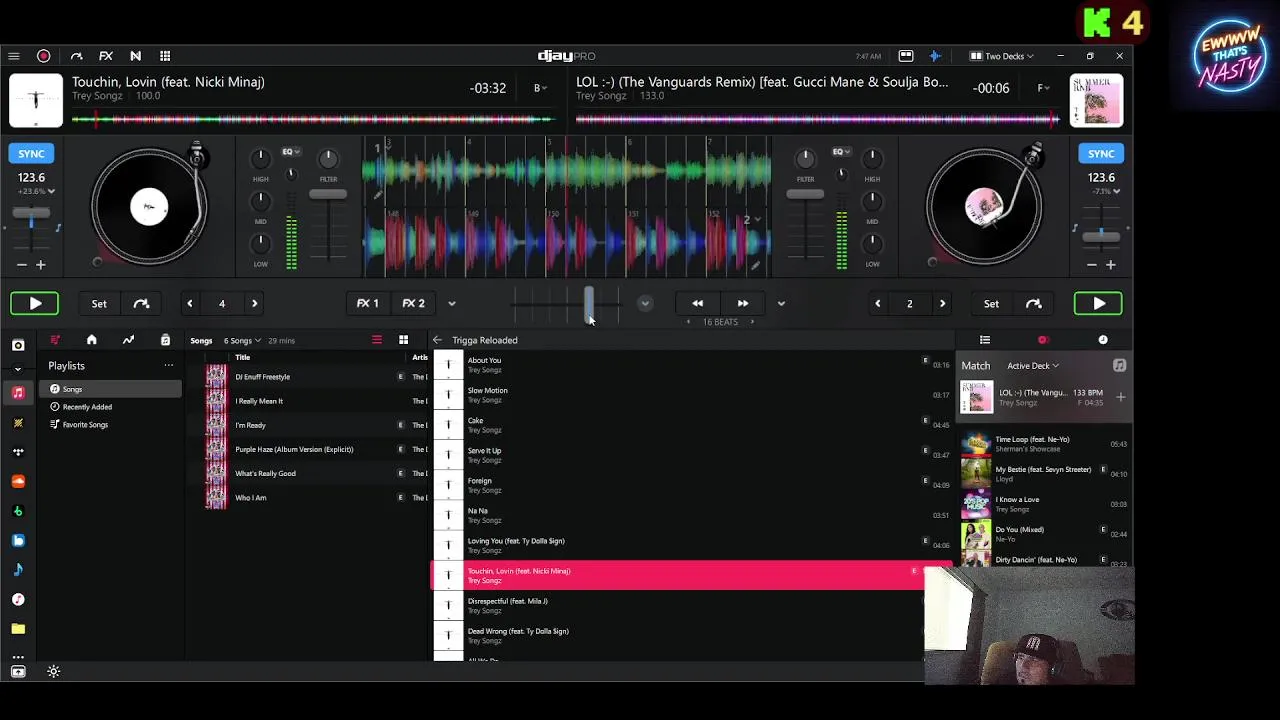The height and width of the screenshot is (720, 1280).
Task: Expand left deck EQ dropdown
Action: click(291, 152)
